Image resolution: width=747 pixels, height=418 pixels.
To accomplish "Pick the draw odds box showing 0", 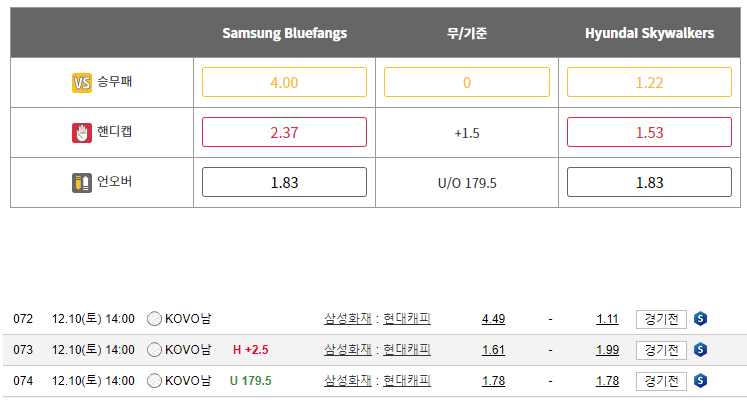I will [x=467, y=82].
